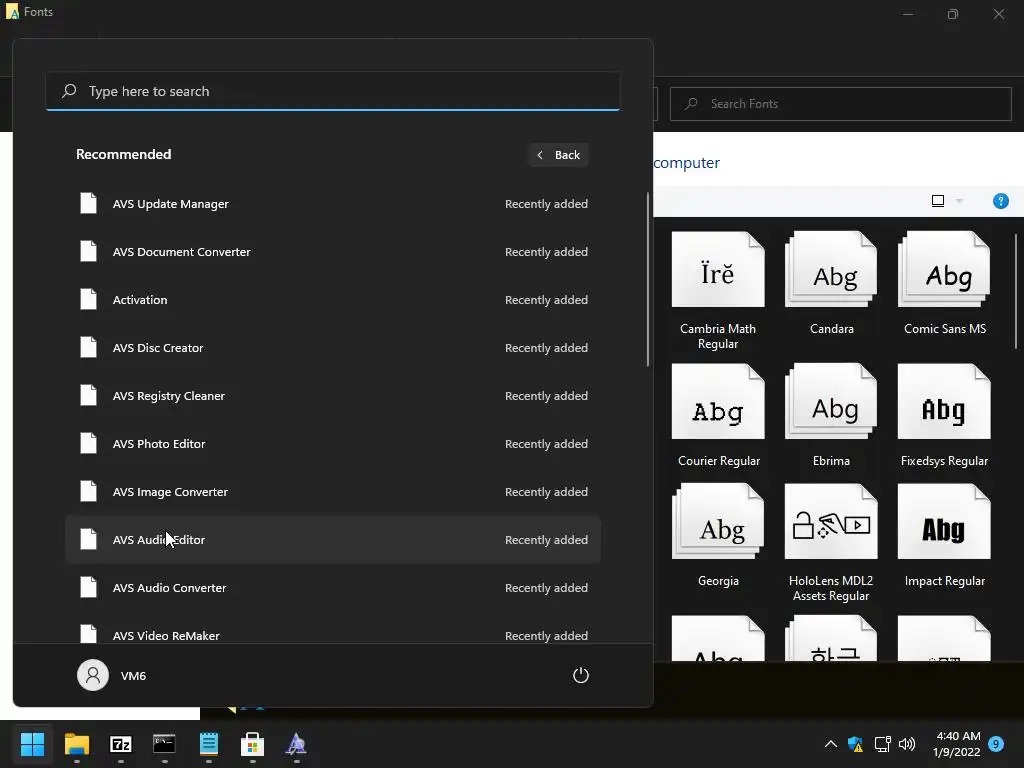Switch to the Fonts app on taskbar
The image size is (1024, 768).
click(x=296, y=744)
